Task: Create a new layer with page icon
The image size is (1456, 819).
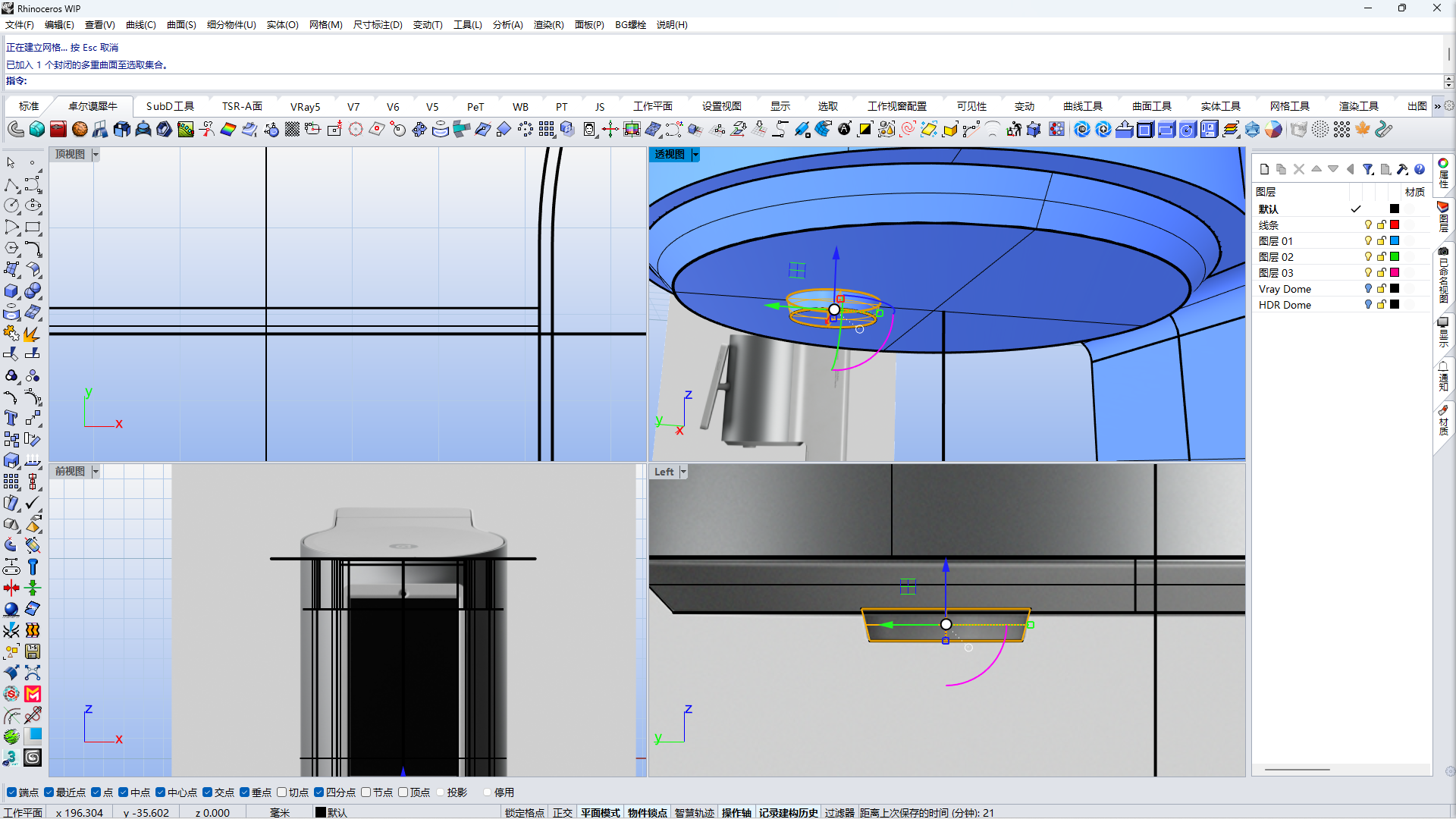Action: 1264,169
